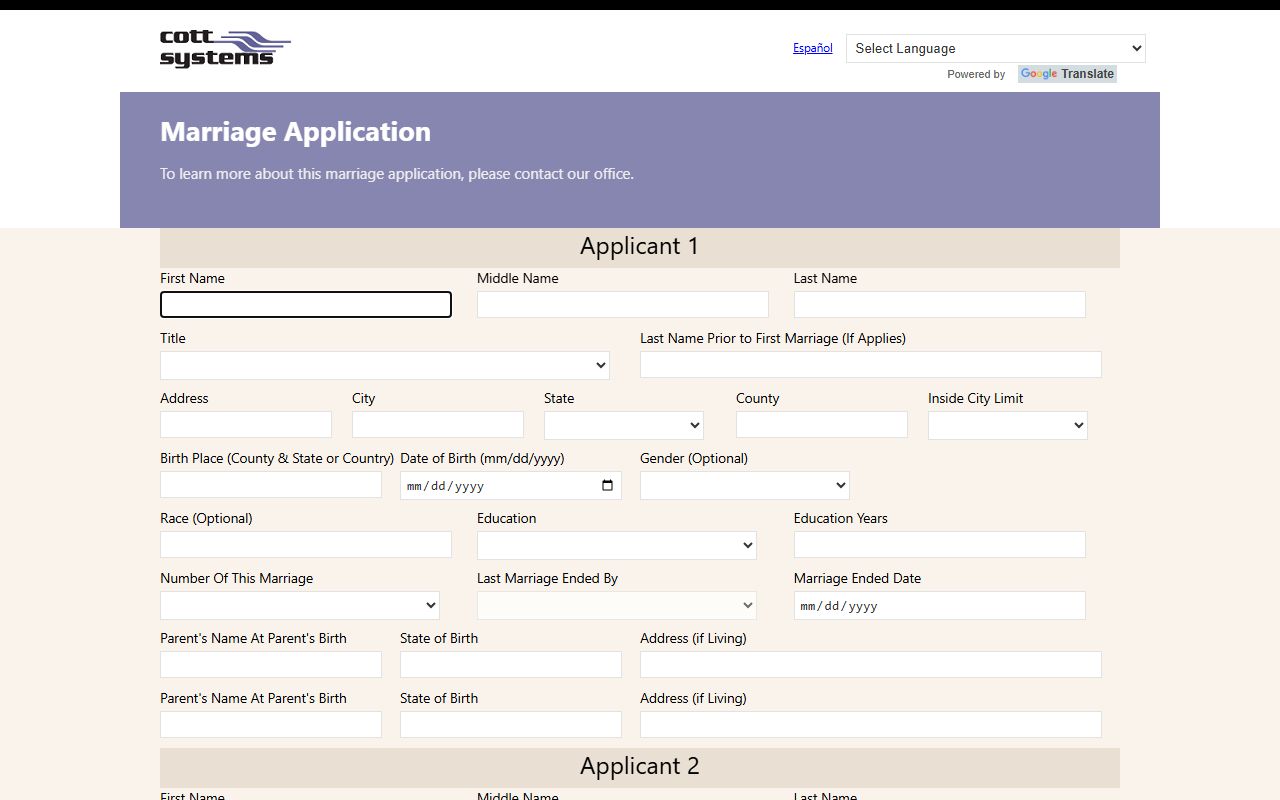Click first Parent's Name At Parent's Birth field

(x=271, y=664)
